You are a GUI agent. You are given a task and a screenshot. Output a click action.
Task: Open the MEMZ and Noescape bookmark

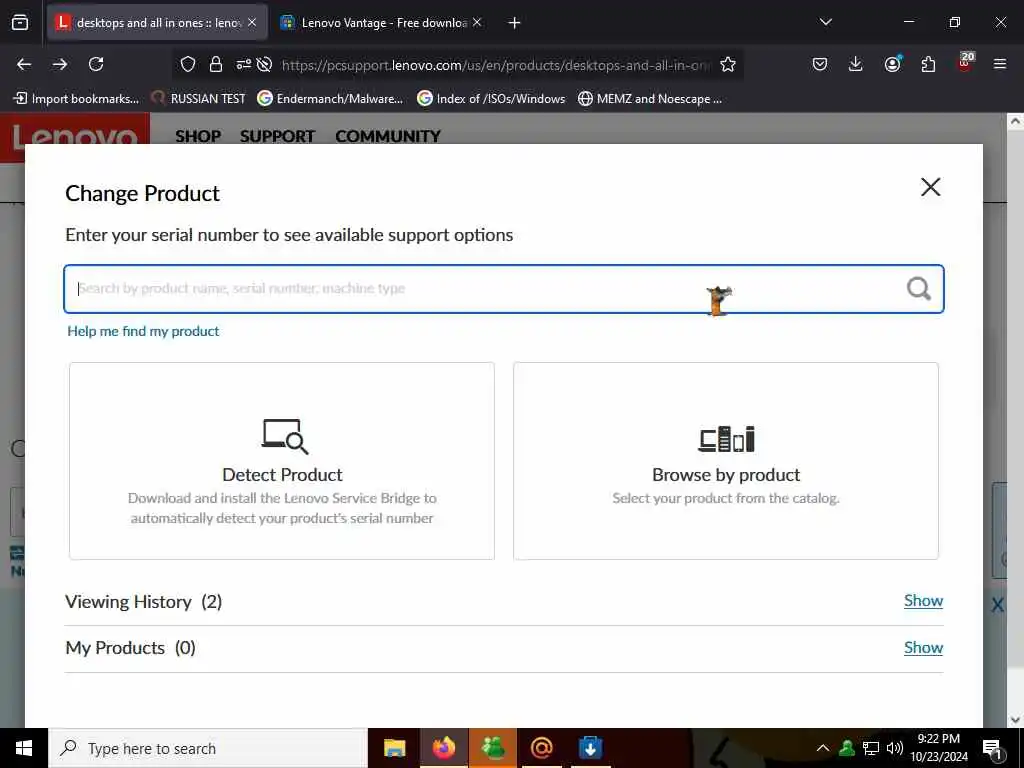point(650,99)
